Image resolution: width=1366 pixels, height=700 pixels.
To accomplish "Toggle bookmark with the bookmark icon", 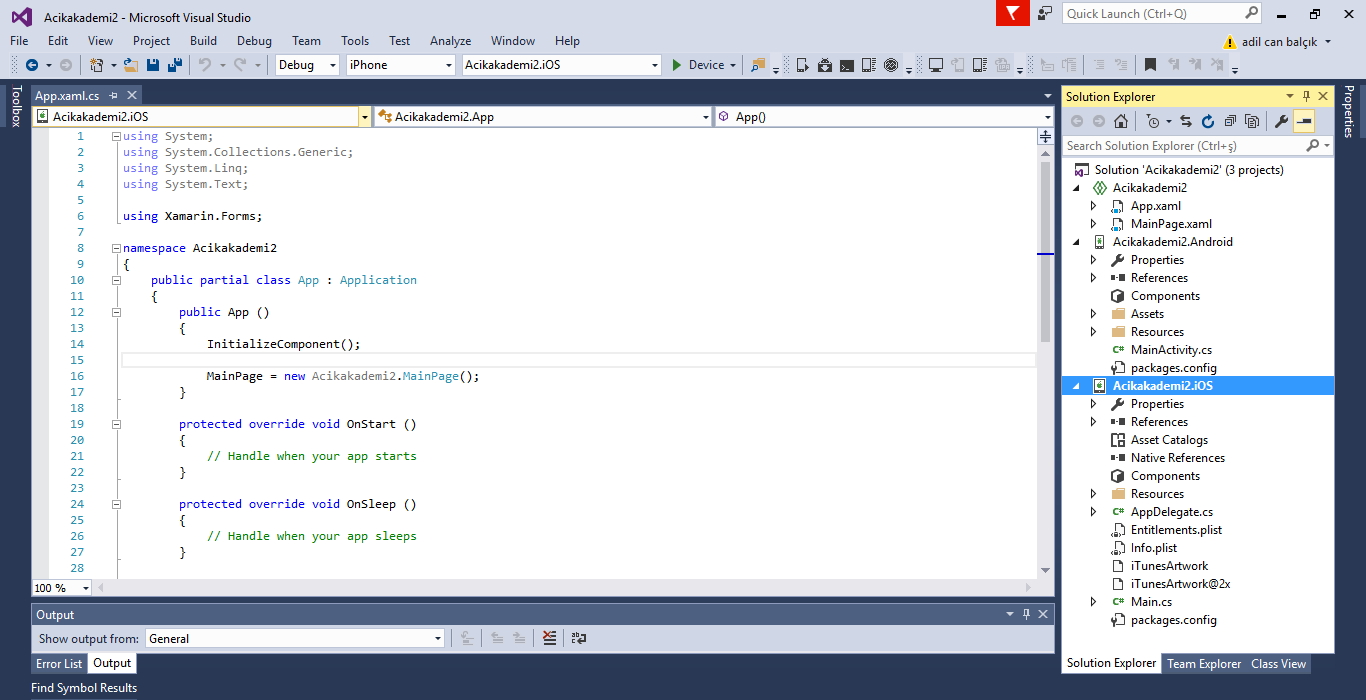I will pyautogui.click(x=1150, y=65).
